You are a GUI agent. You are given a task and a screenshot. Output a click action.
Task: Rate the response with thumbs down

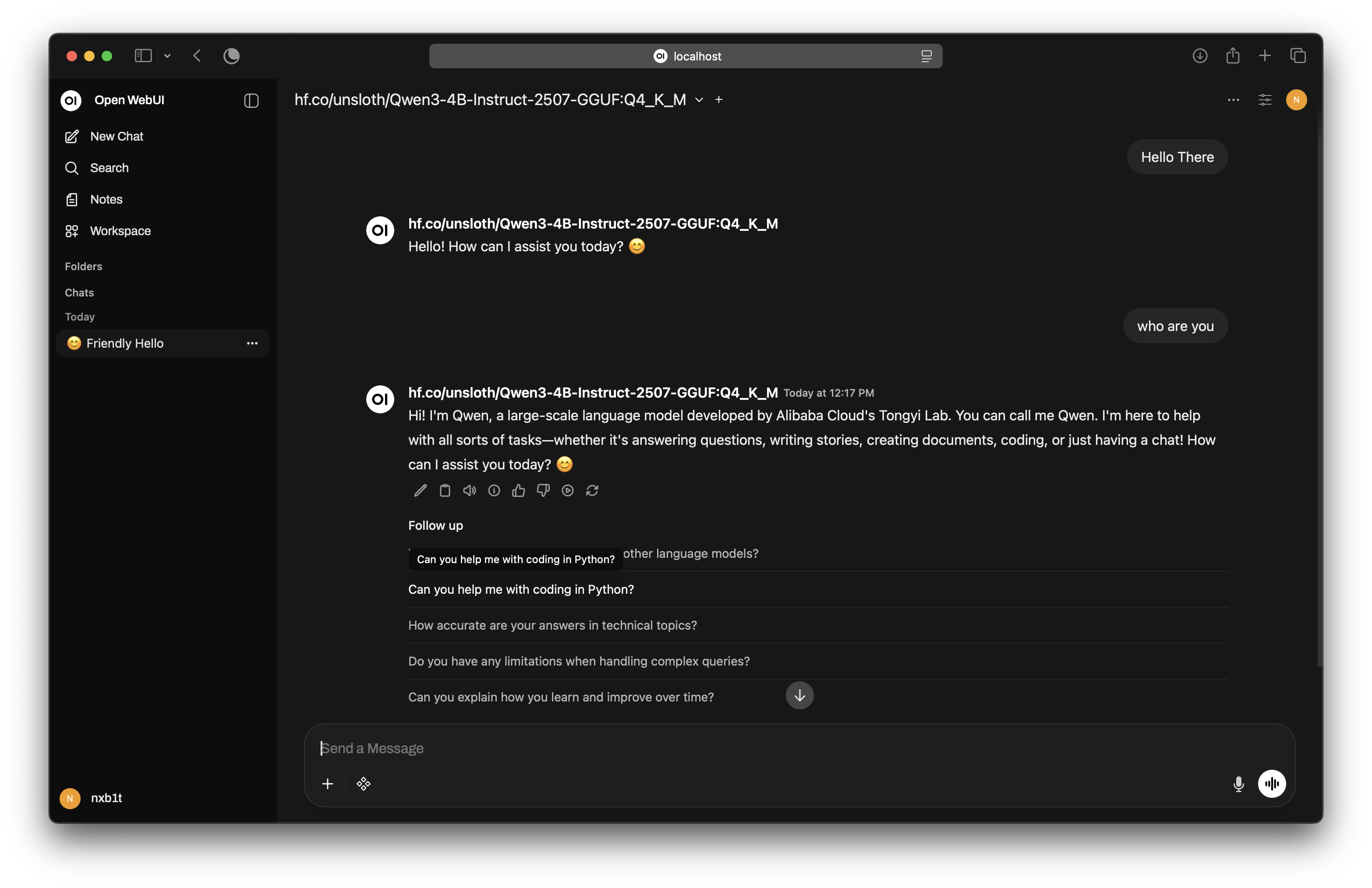coord(542,490)
